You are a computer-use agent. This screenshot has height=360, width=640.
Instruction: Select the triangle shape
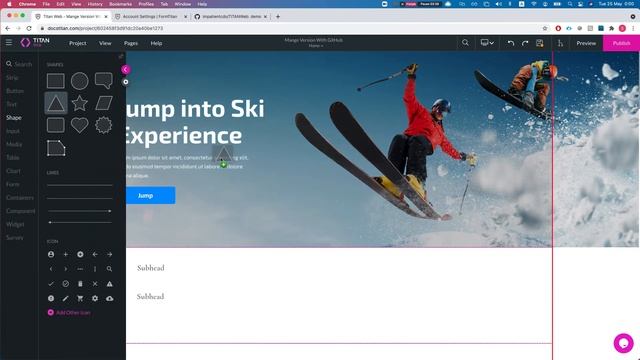tap(56, 103)
